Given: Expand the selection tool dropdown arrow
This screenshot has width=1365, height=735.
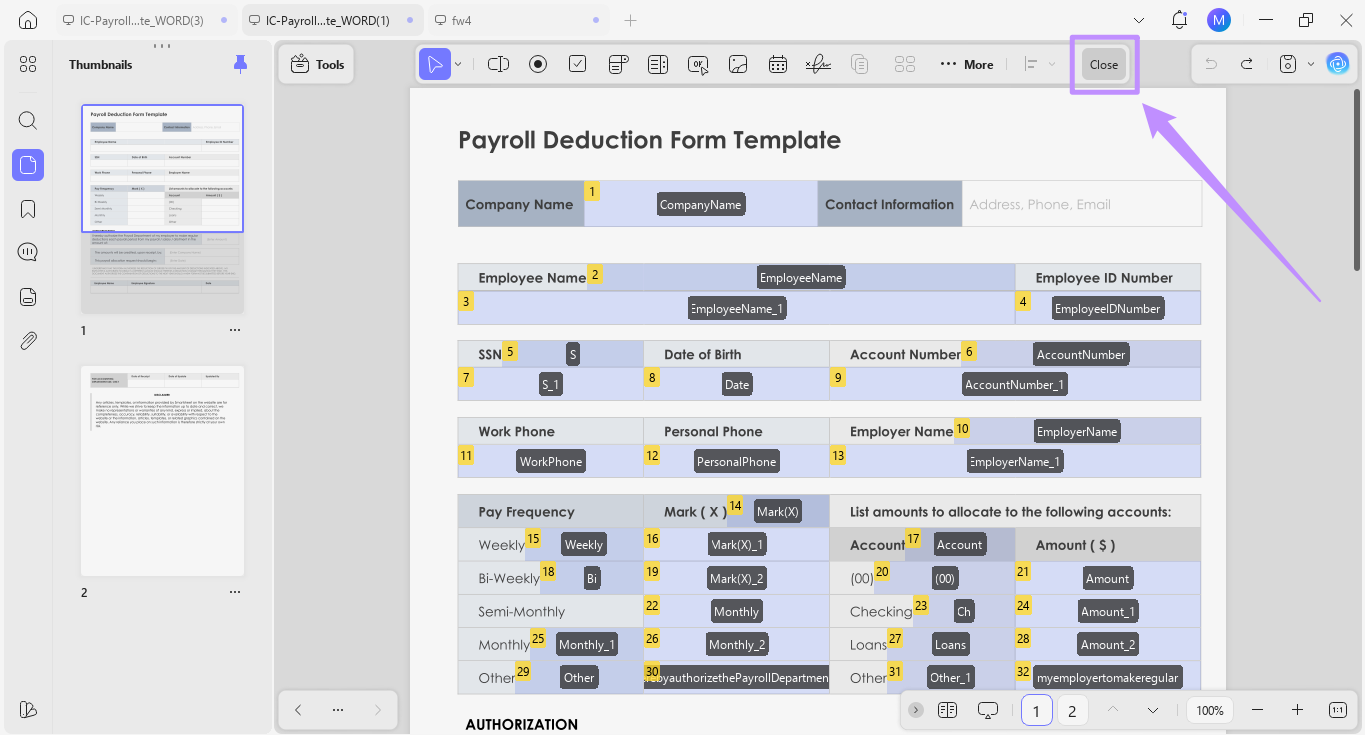Looking at the screenshot, I should [458, 64].
